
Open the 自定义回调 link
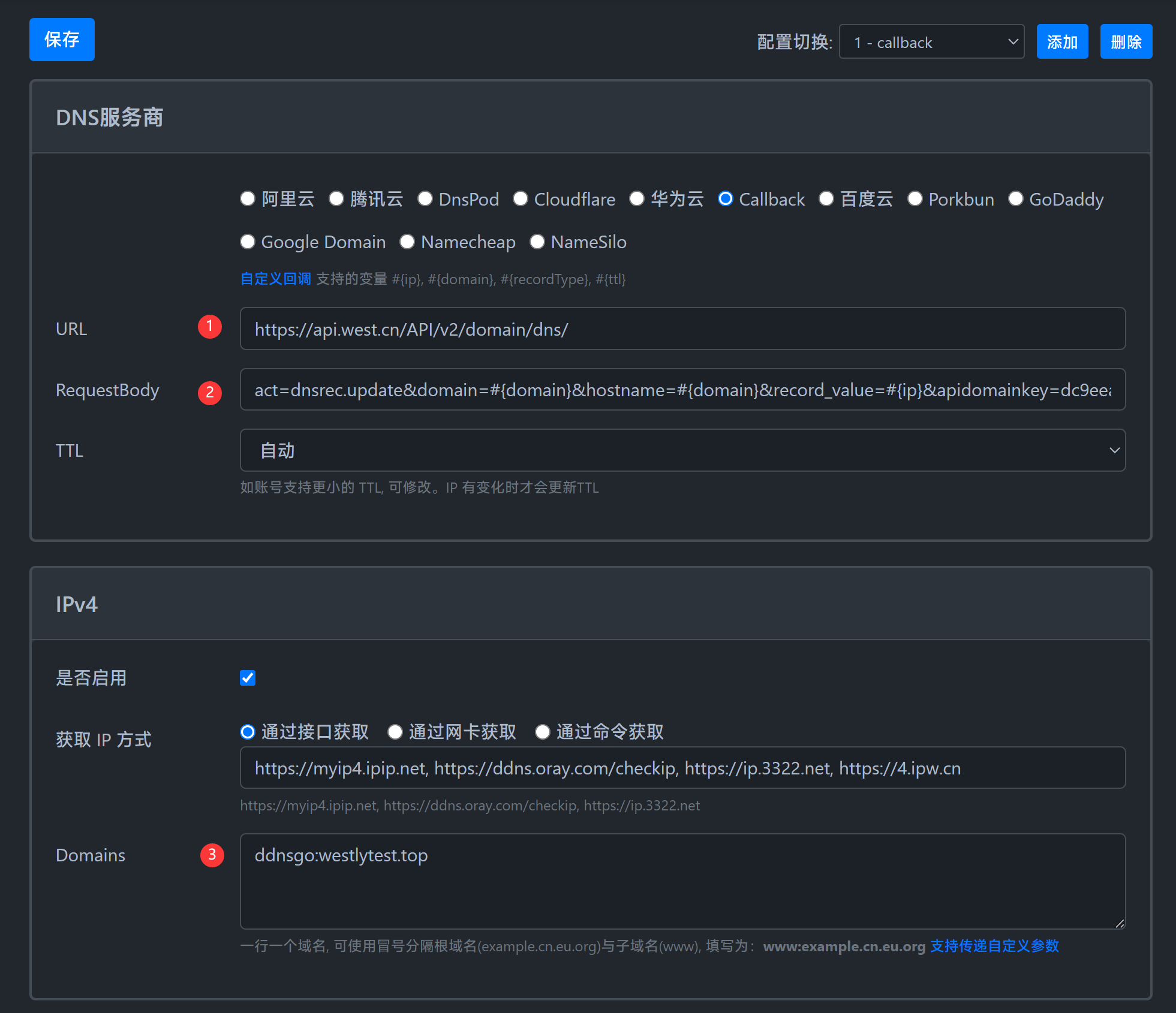tap(275, 279)
